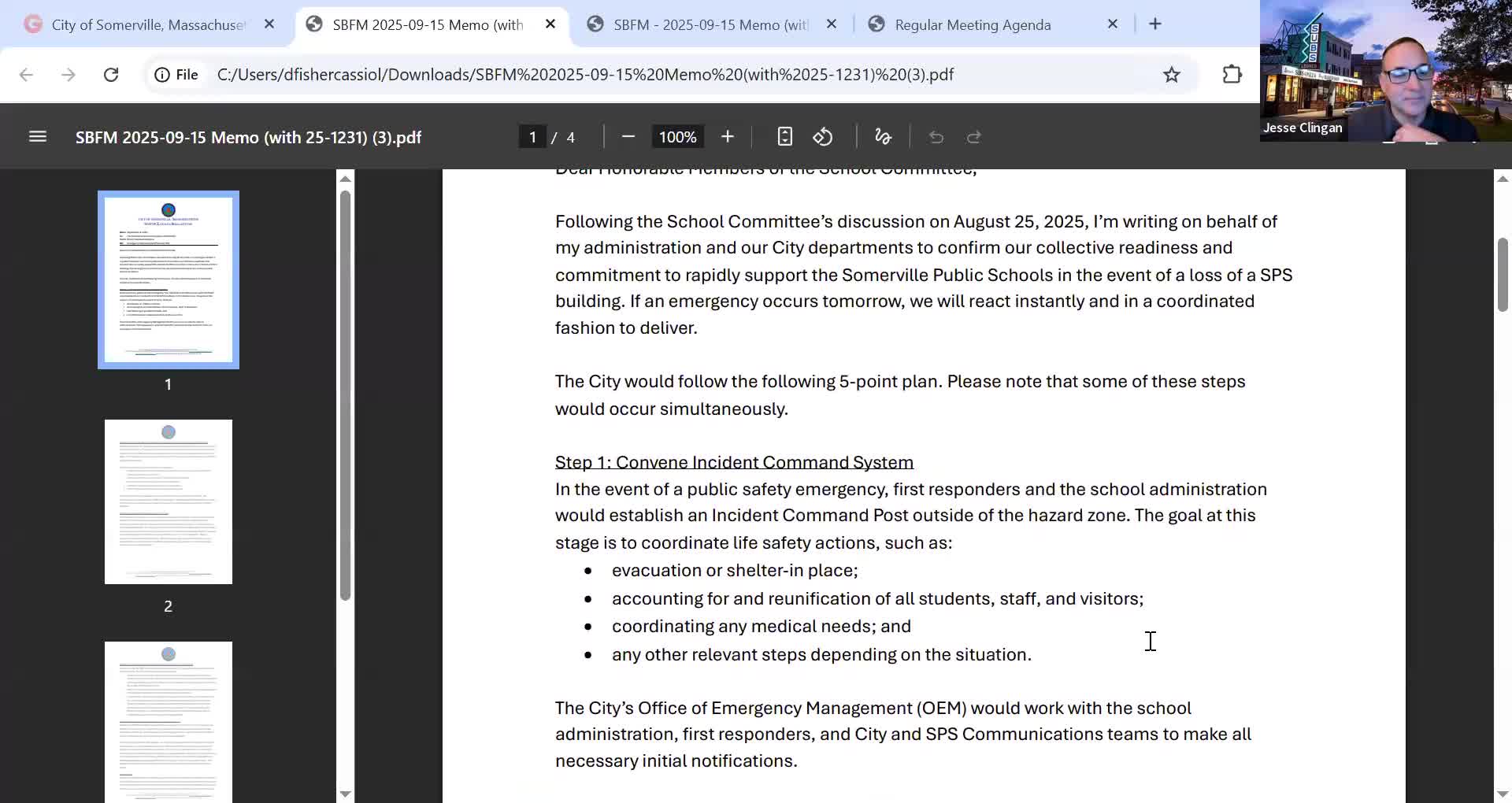This screenshot has width=1512, height=803.
Task: Click the 100% zoom level field
Action: (x=677, y=137)
